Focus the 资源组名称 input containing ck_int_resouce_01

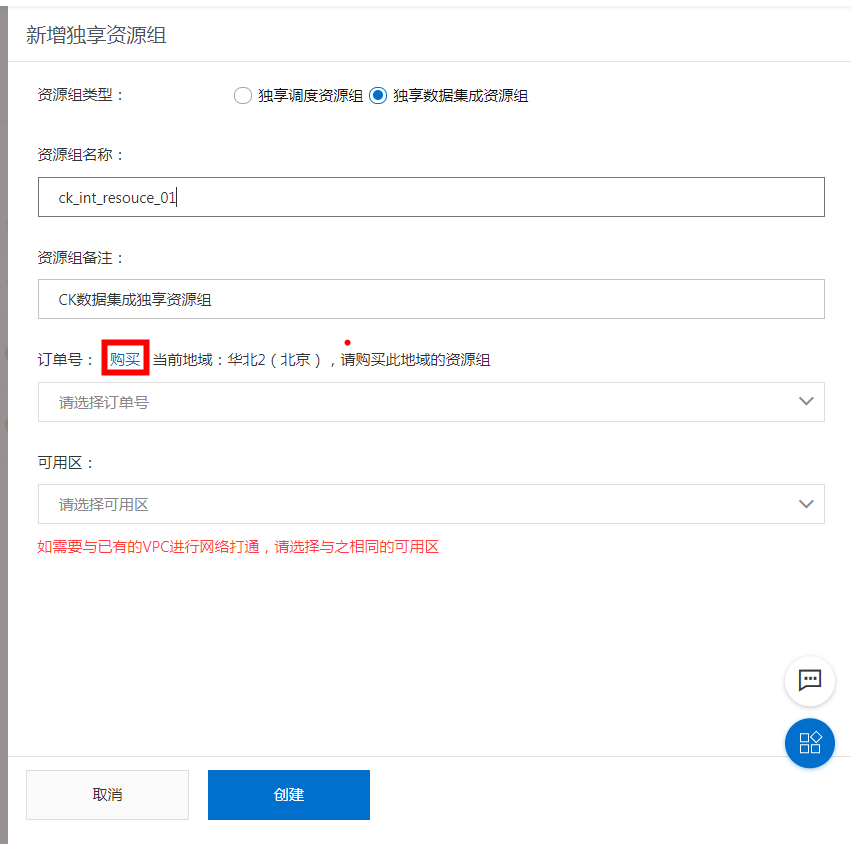coord(430,198)
